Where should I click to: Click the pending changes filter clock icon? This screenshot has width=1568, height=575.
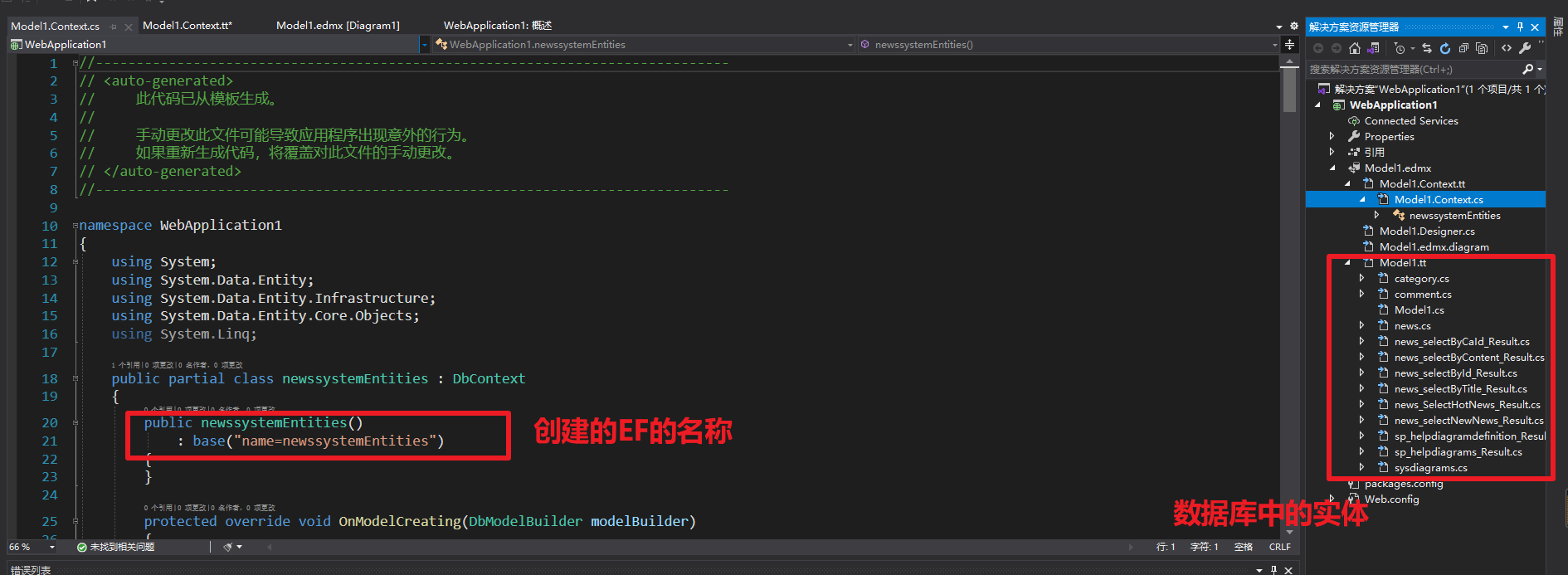pos(1400,48)
